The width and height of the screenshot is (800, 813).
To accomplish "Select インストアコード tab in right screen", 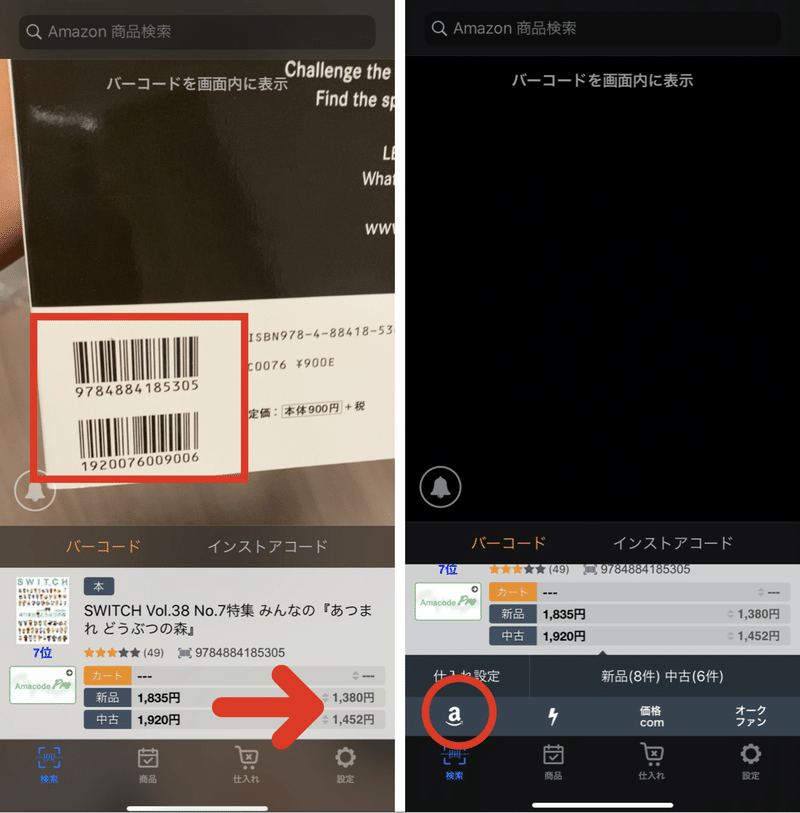I will coord(673,543).
